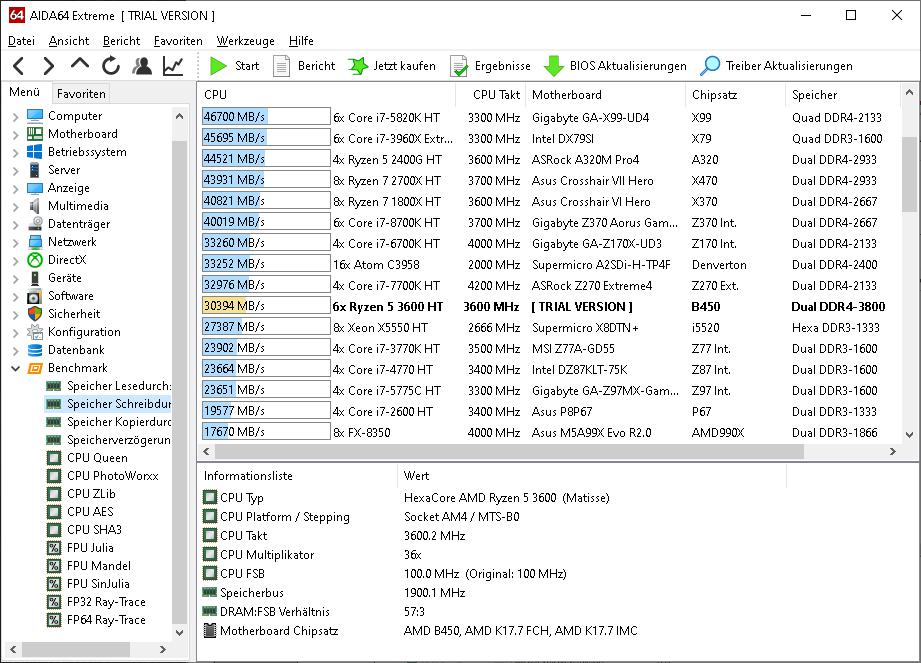
Task: Collapse the Benchmark tree node
Action: coord(16,369)
